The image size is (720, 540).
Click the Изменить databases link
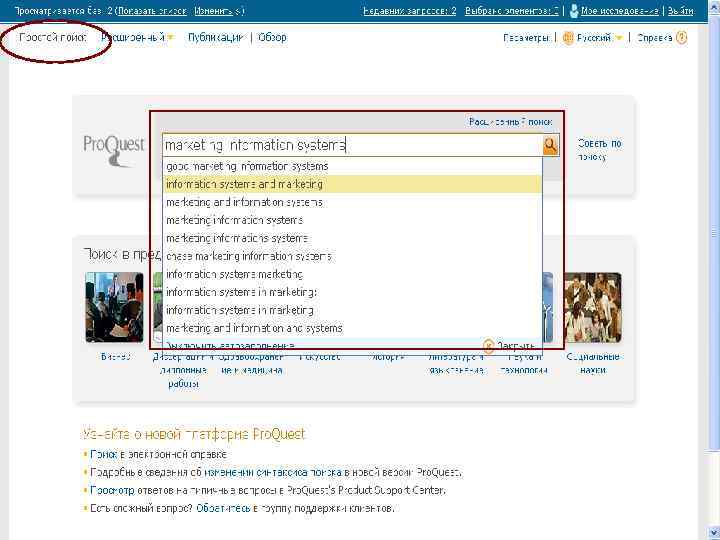coord(214,11)
